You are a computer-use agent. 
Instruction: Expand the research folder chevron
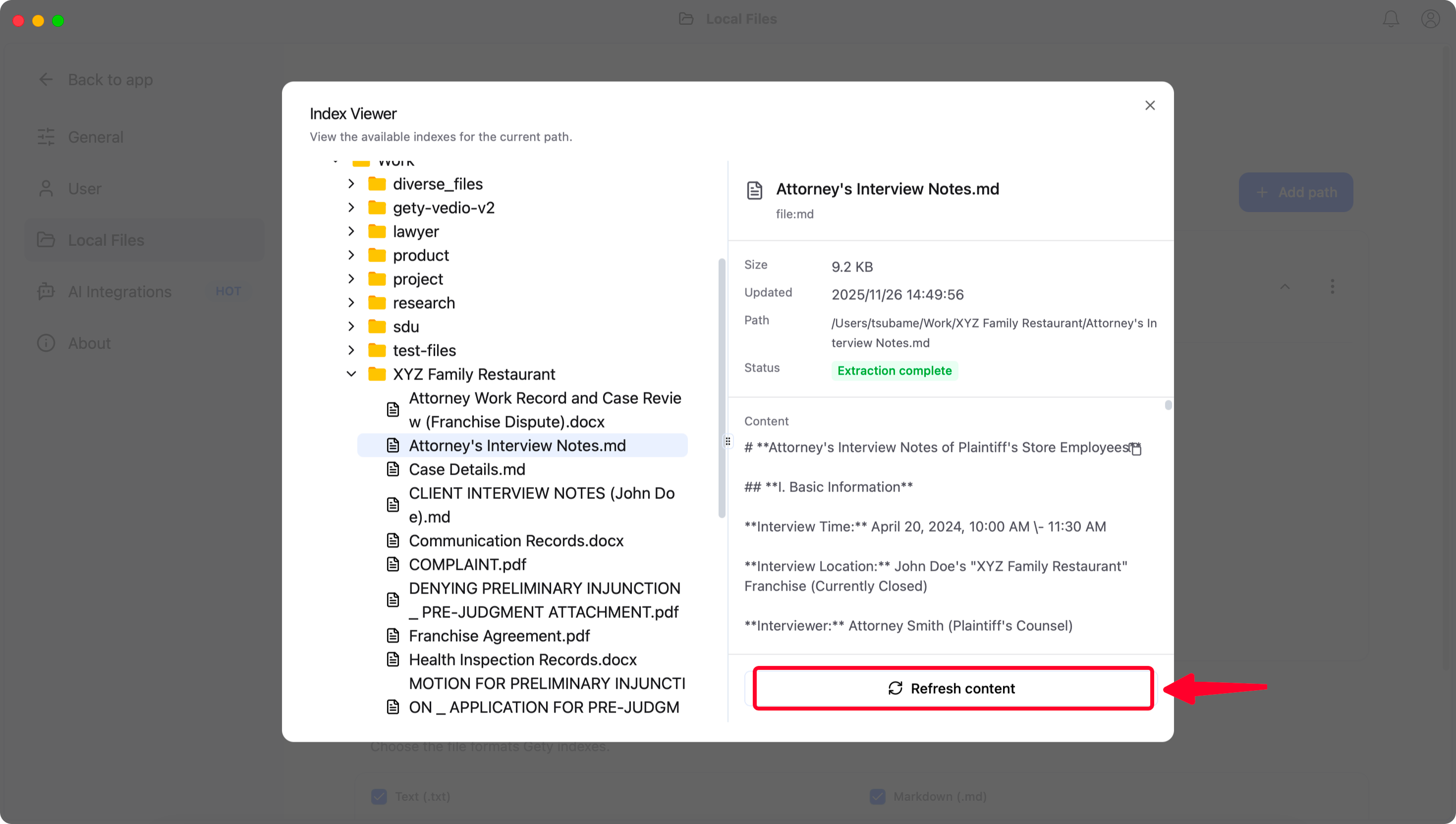[x=351, y=303]
